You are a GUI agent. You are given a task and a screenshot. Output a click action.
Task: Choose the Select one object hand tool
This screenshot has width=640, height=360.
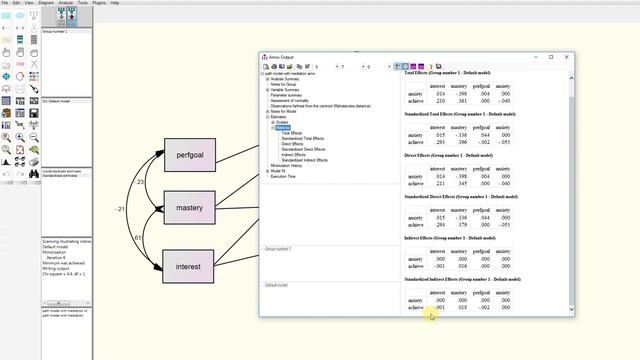tap(6, 52)
